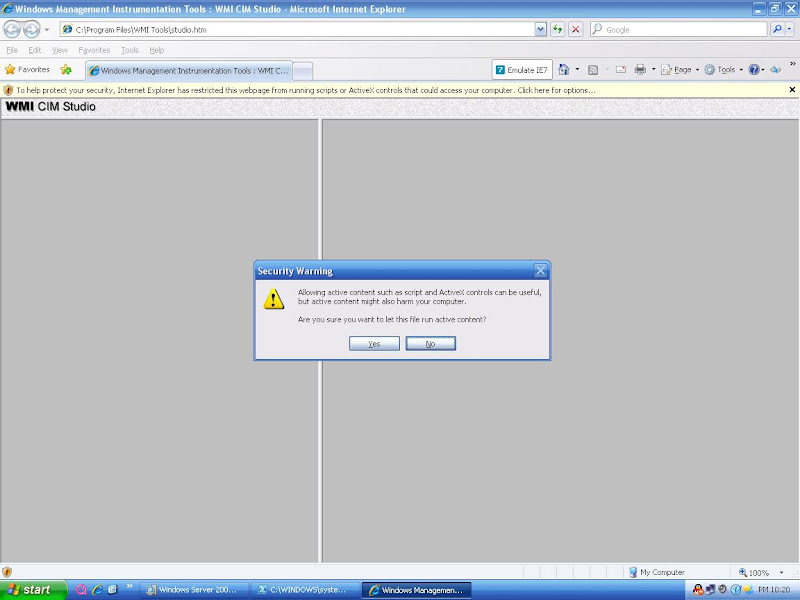
Task: Choose No in the Security Warning dialog
Action: (431, 343)
